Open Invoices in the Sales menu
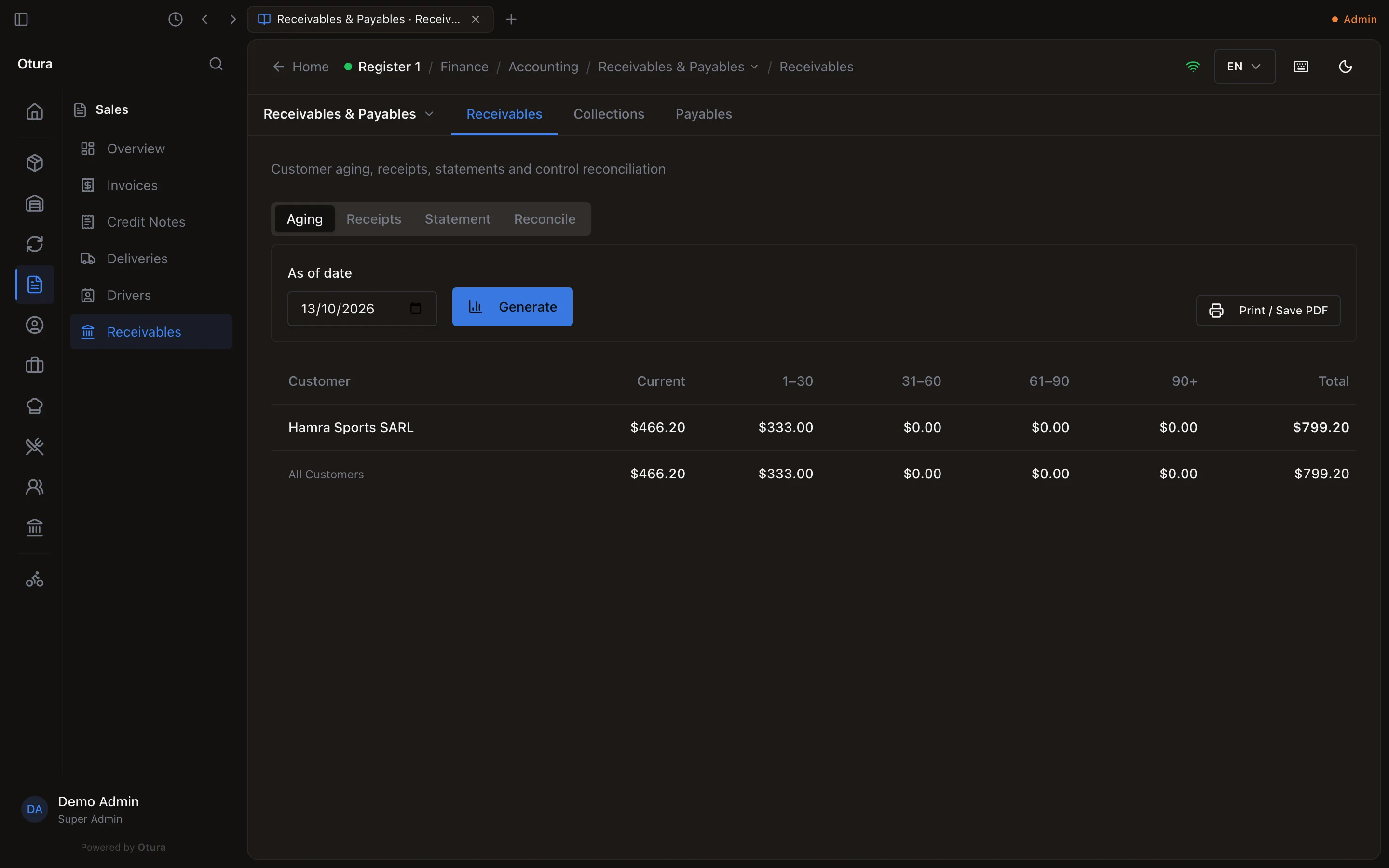Screen dimensions: 1389x868 point(151,186)
